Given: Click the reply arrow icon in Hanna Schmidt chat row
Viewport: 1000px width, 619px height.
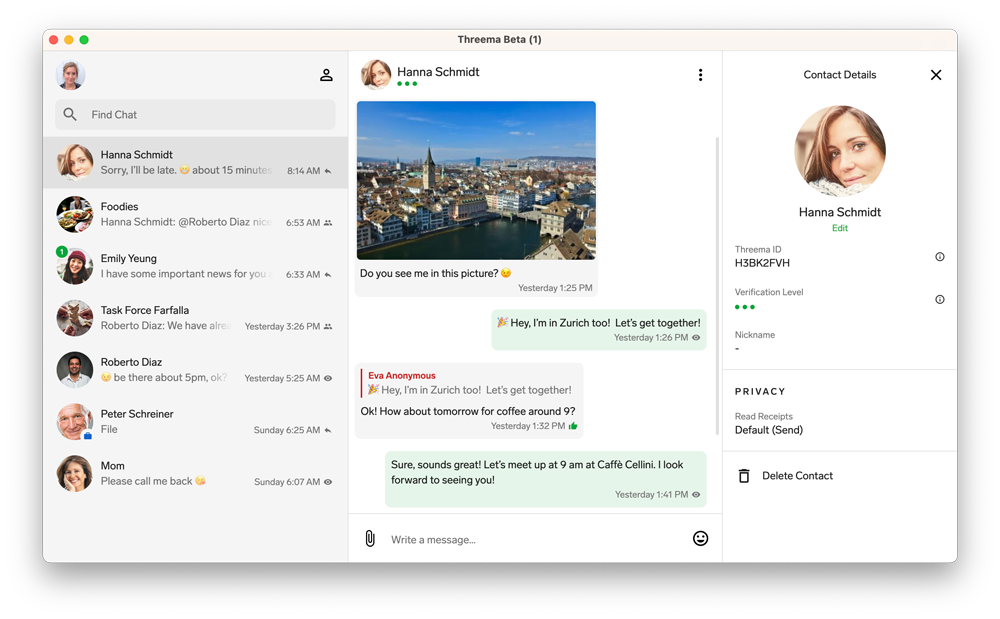Looking at the screenshot, I should click(x=328, y=171).
